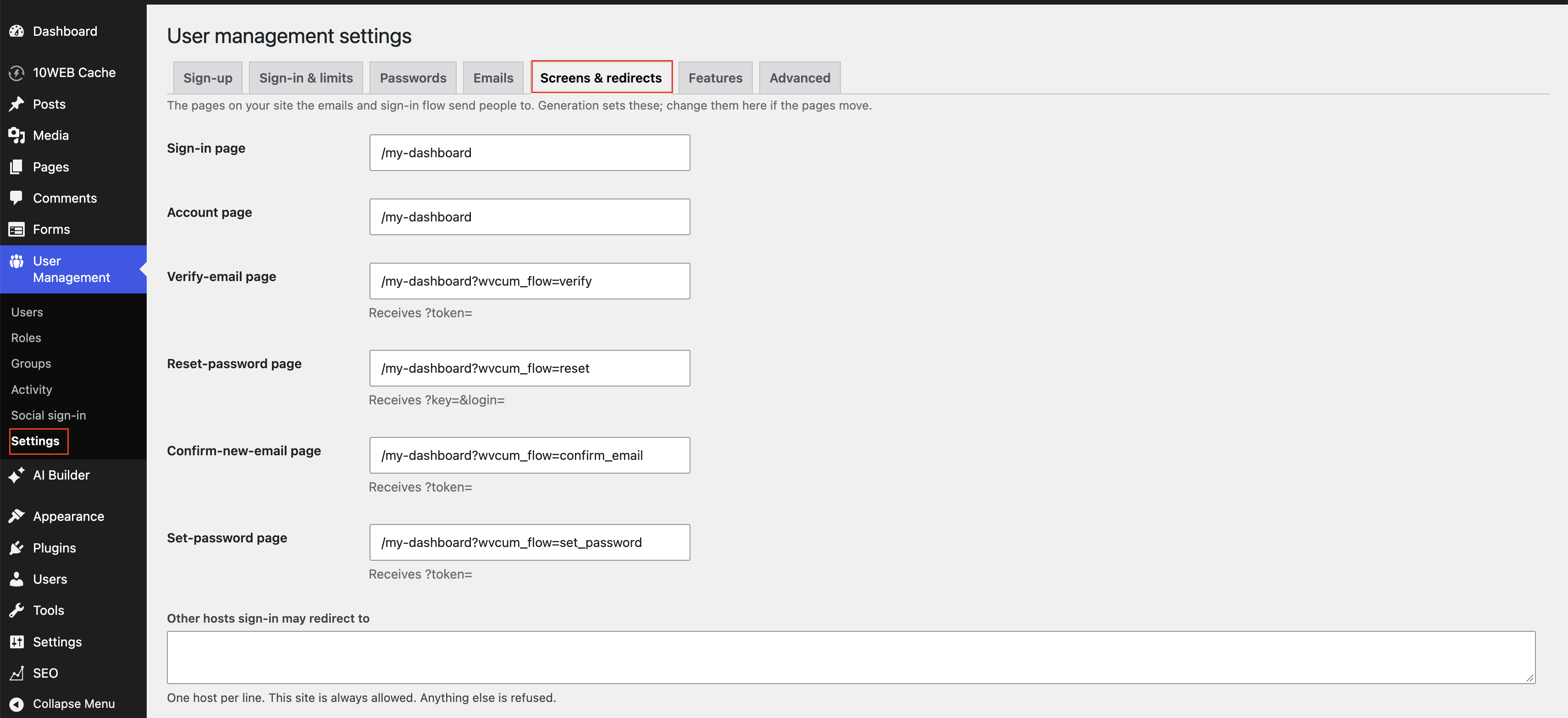Open Settings under User Management
Viewport: 1568px width, 718px height.
coord(35,441)
